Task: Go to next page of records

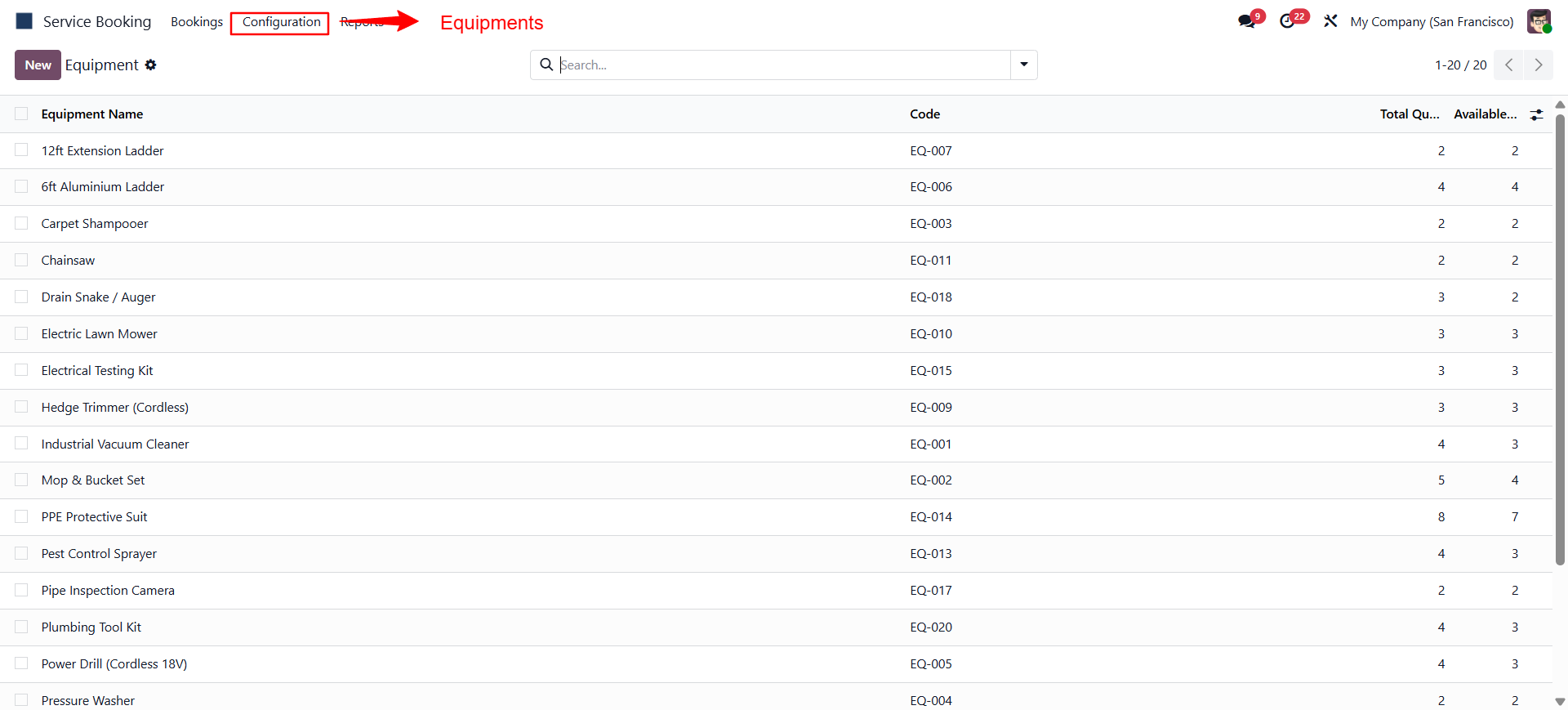Action: pyautogui.click(x=1539, y=65)
